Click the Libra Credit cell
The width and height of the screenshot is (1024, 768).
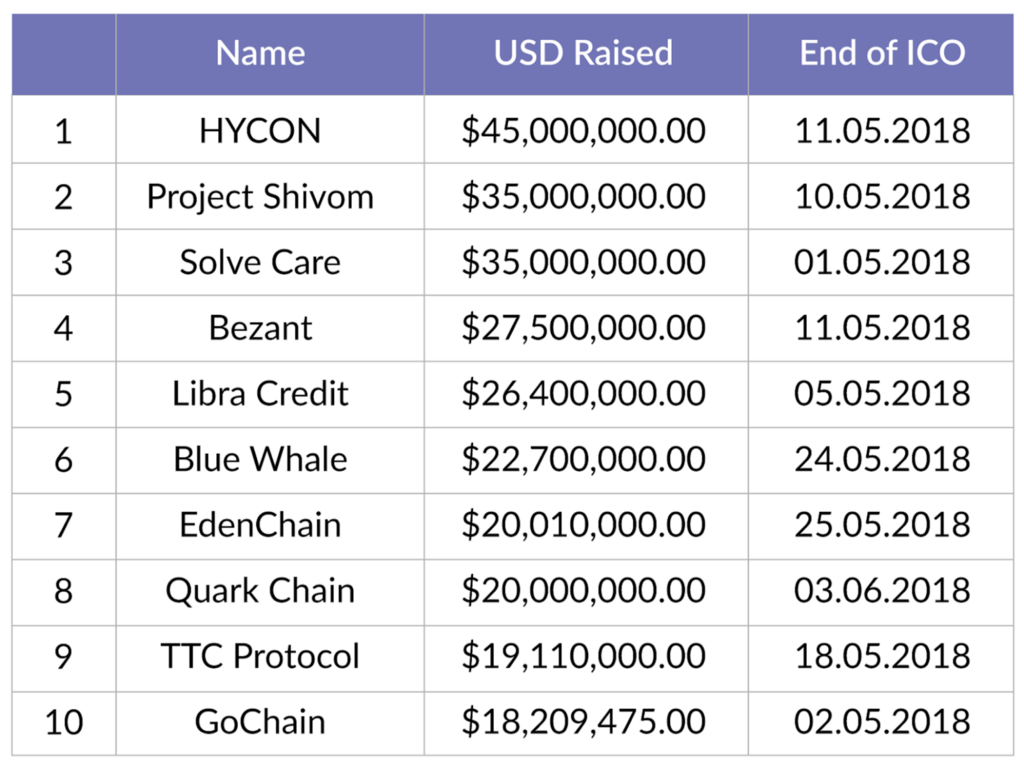click(260, 394)
